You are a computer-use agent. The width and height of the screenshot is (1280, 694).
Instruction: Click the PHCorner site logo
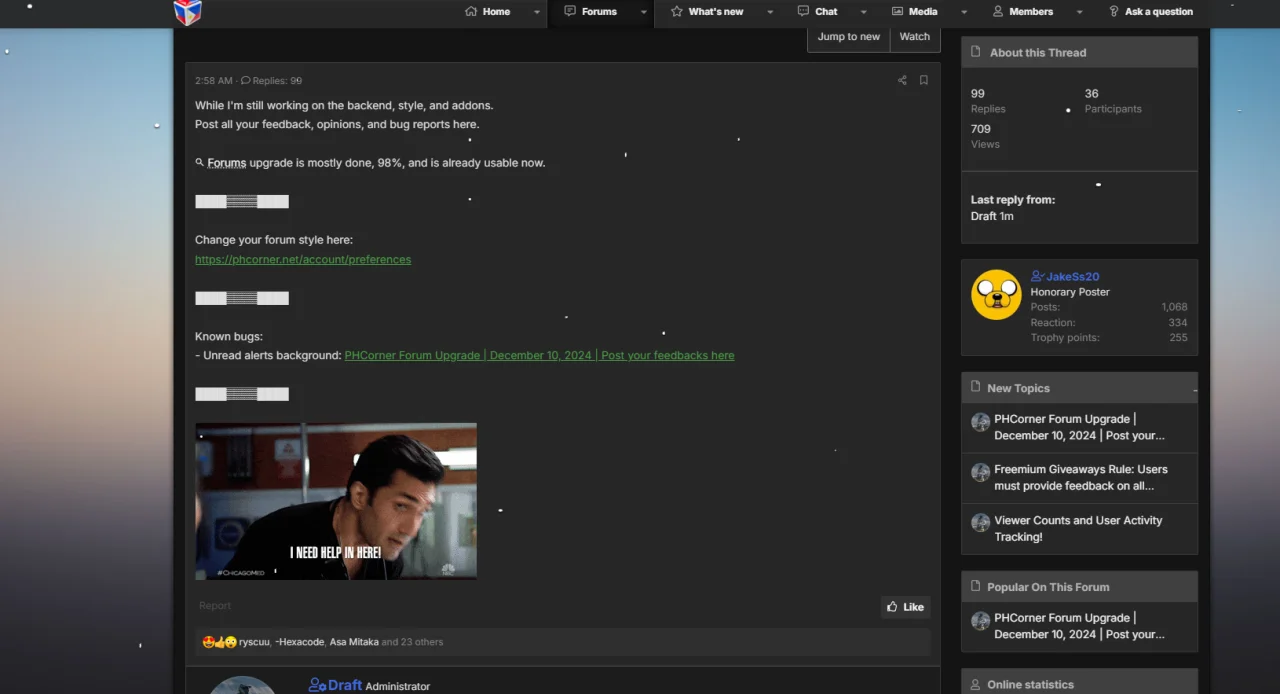click(x=188, y=12)
